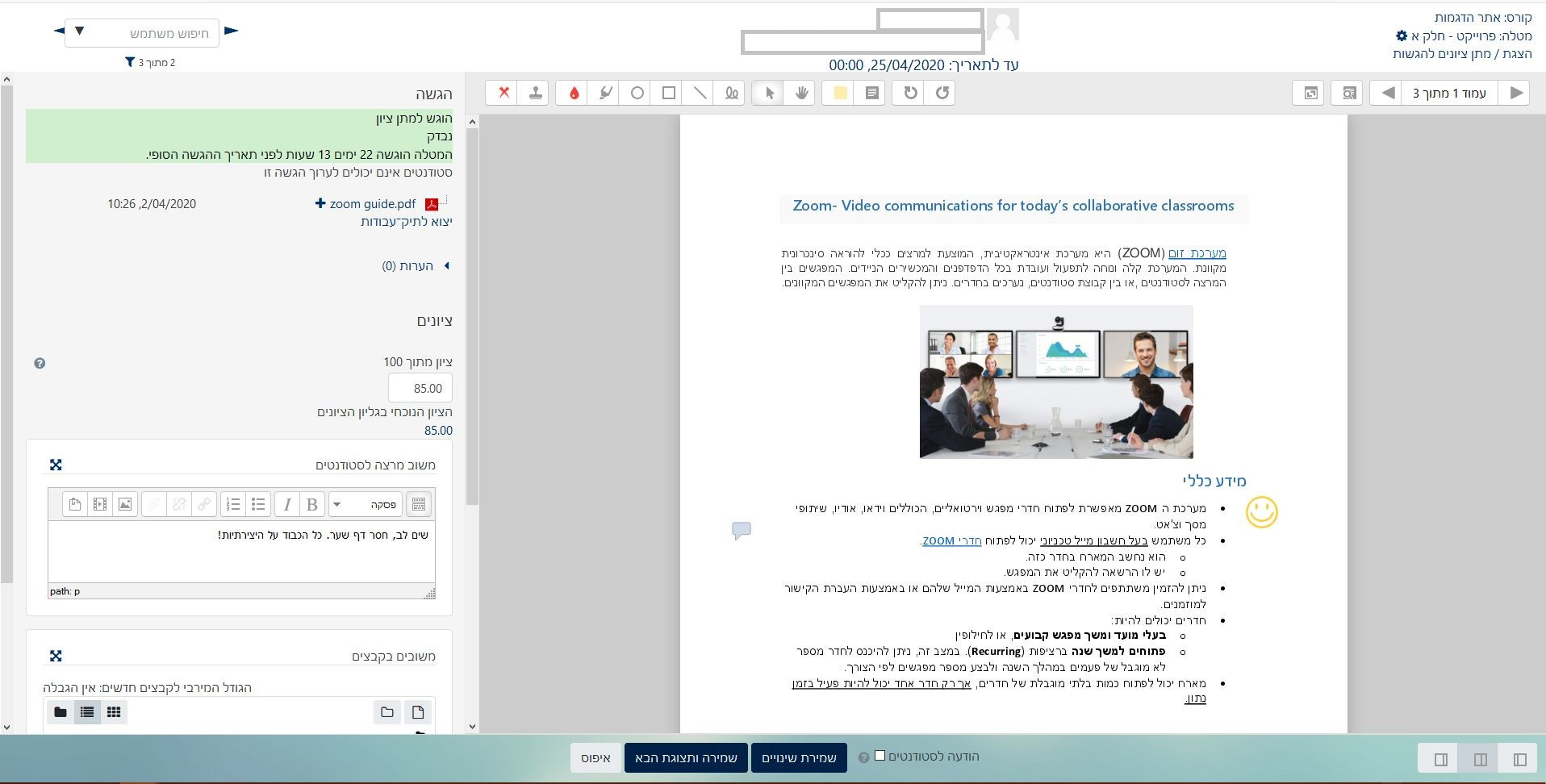Insert image in feedback editor
This screenshot has width=1546, height=784.
pos(125,504)
